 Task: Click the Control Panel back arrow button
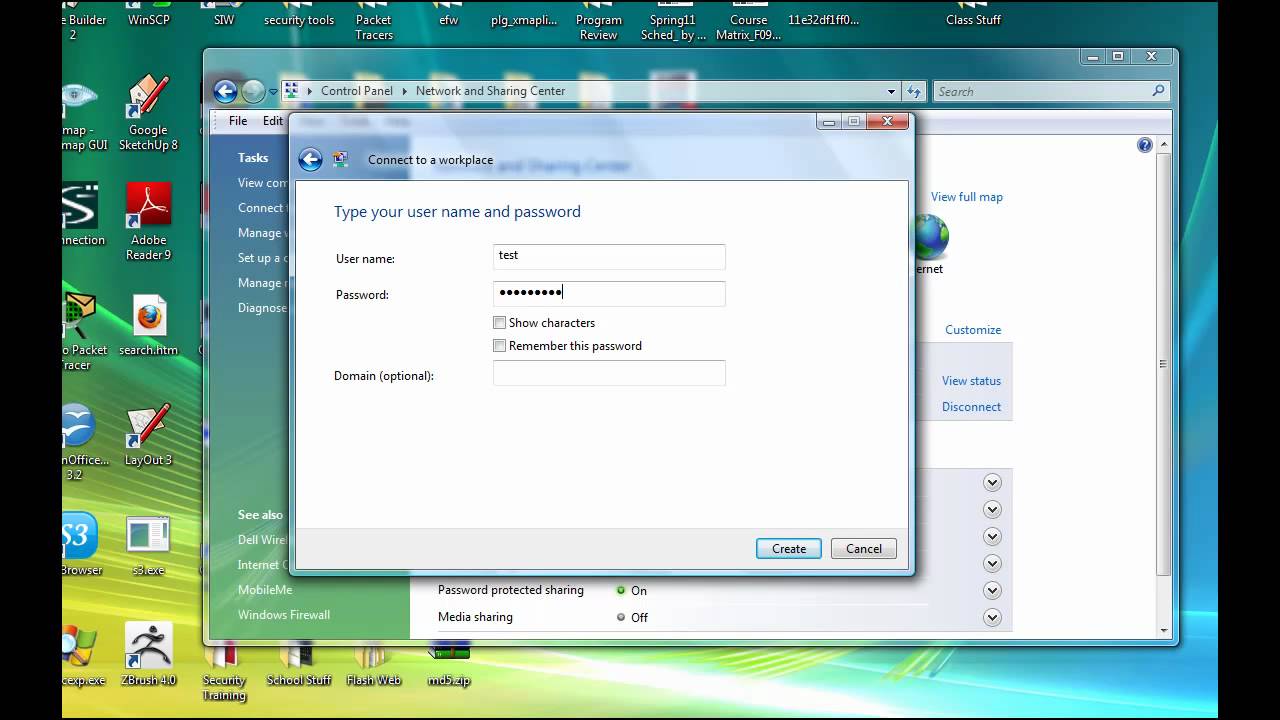[226, 91]
